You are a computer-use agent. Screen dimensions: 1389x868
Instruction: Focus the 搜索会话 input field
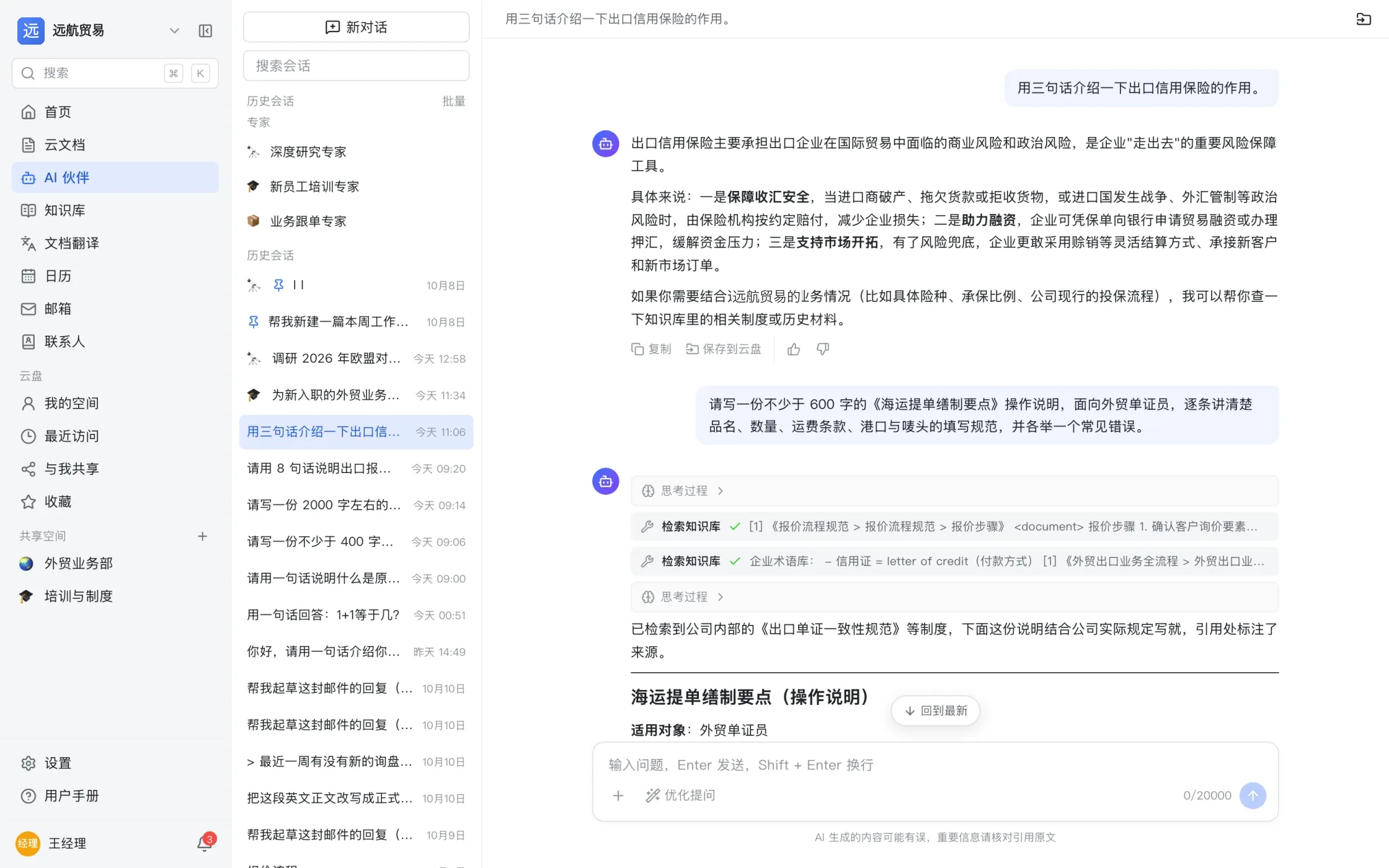(357, 66)
